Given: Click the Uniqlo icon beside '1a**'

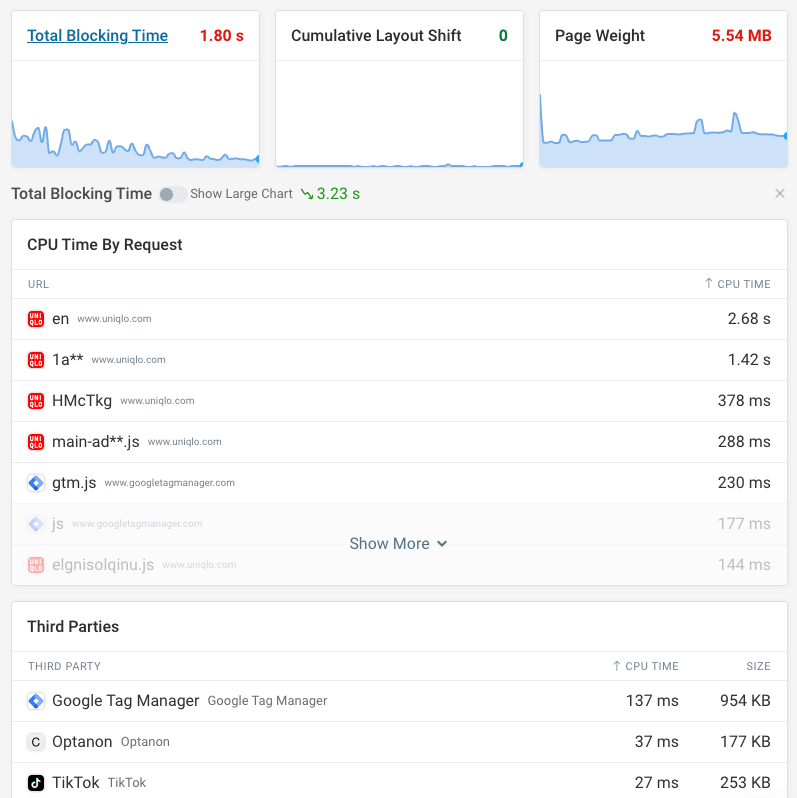Looking at the screenshot, I should pos(36,360).
